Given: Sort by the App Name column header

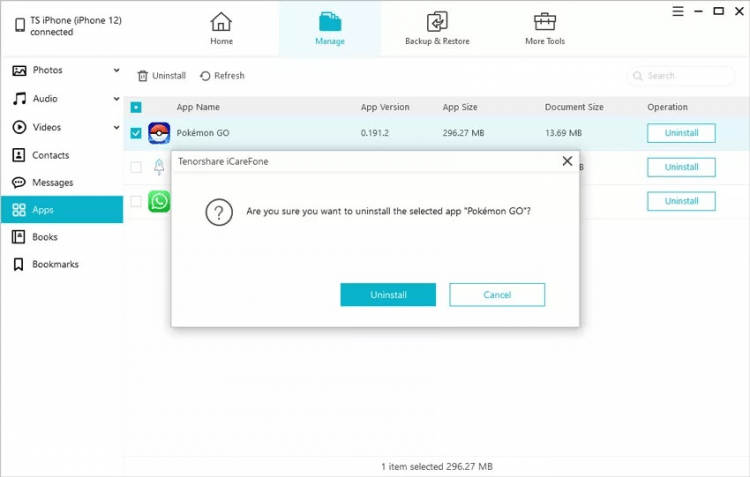Looking at the screenshot, I should (x=198, y=107).
